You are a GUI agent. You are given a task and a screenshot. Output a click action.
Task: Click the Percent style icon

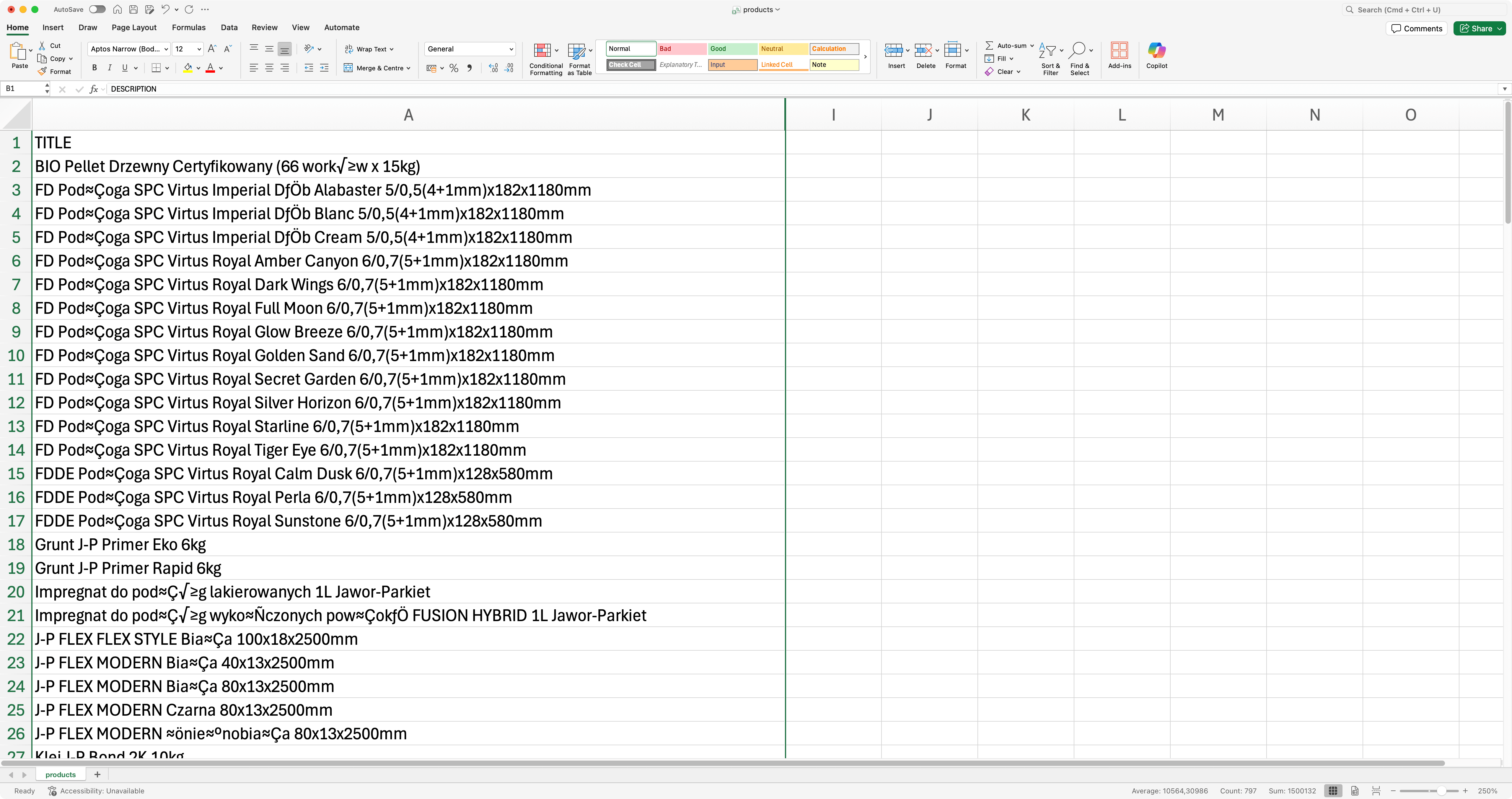tap(454, 68)
